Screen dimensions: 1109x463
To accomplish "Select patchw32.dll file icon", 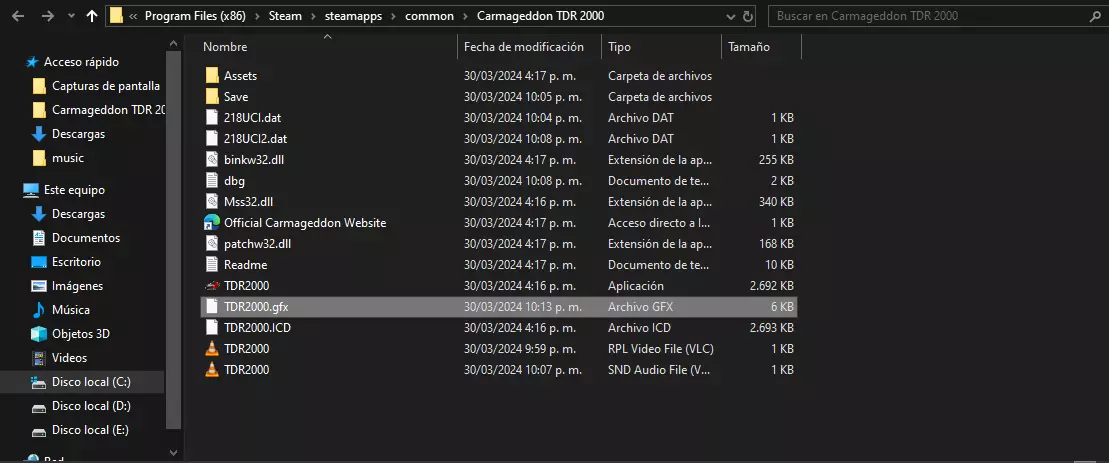I will click(x=211, y=244).
